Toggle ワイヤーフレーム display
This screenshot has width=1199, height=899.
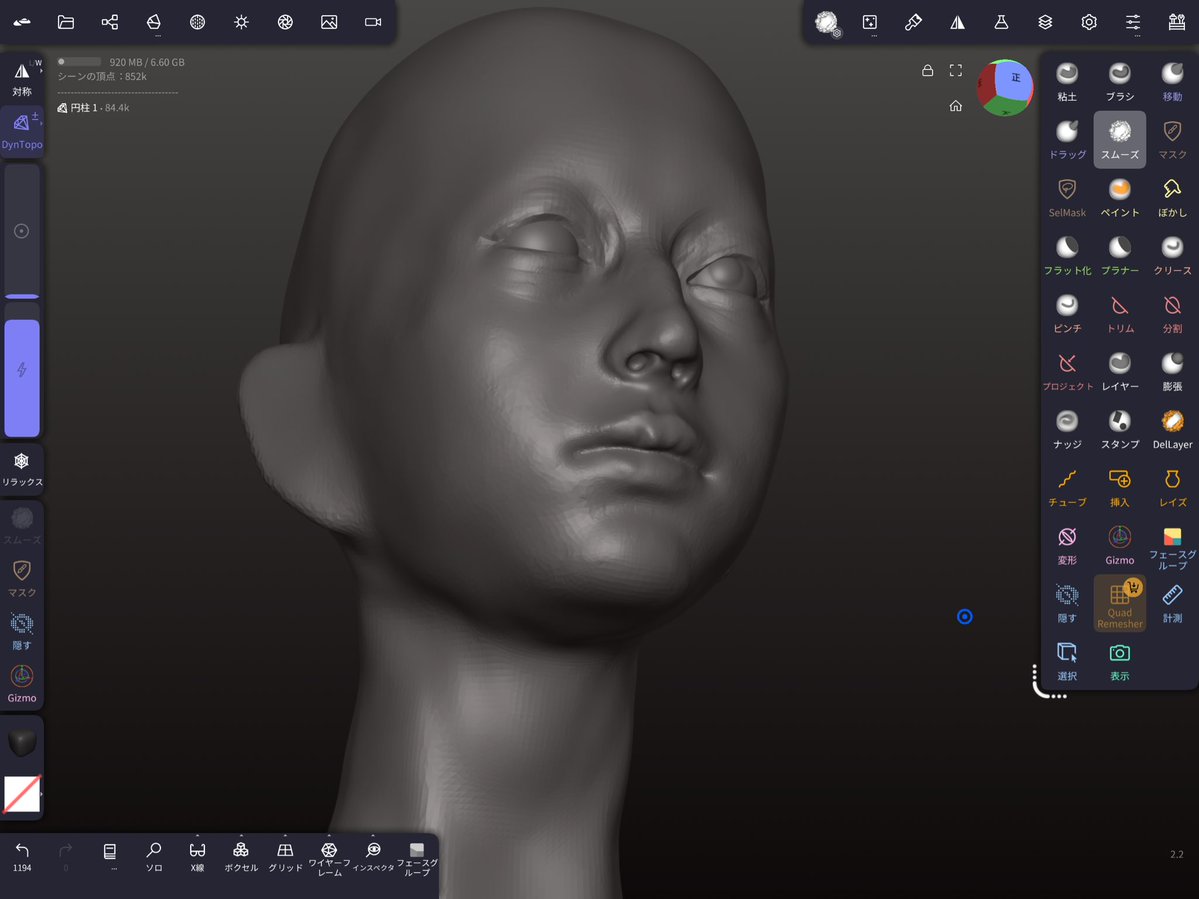(x=329, y=859)
